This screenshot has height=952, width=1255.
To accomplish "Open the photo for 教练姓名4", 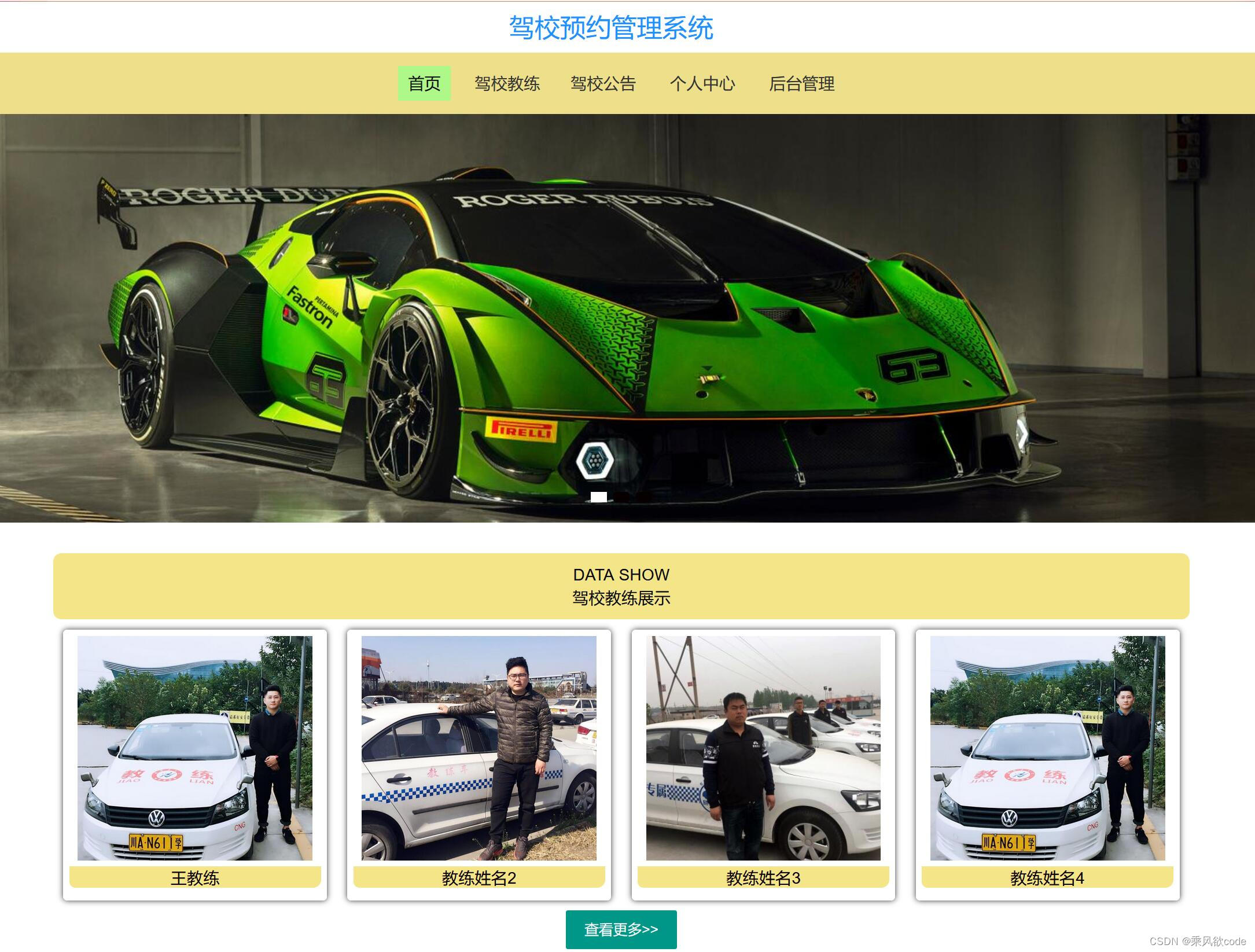I will pos(1047,748).
